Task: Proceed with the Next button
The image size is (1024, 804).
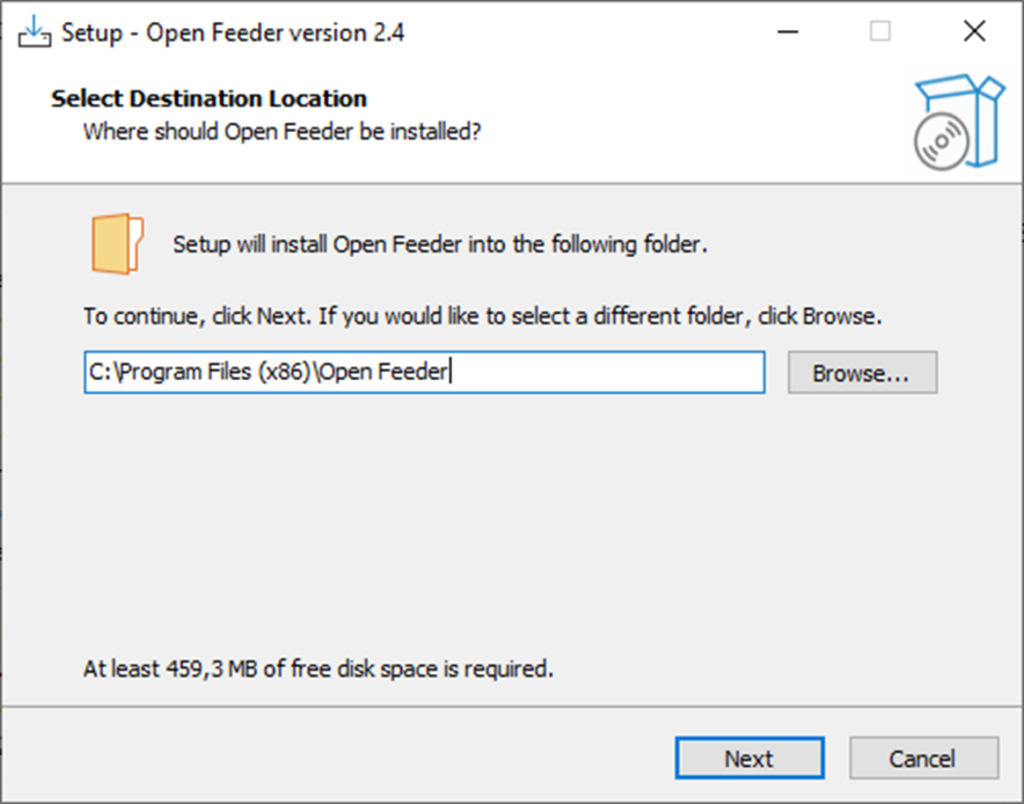Action: click(x=749, y=758)
